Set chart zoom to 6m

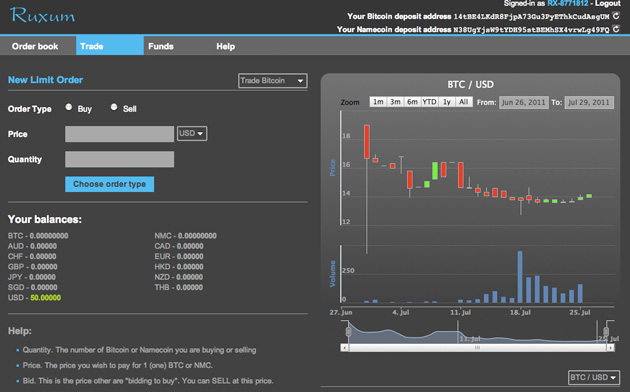coord(412,102)
